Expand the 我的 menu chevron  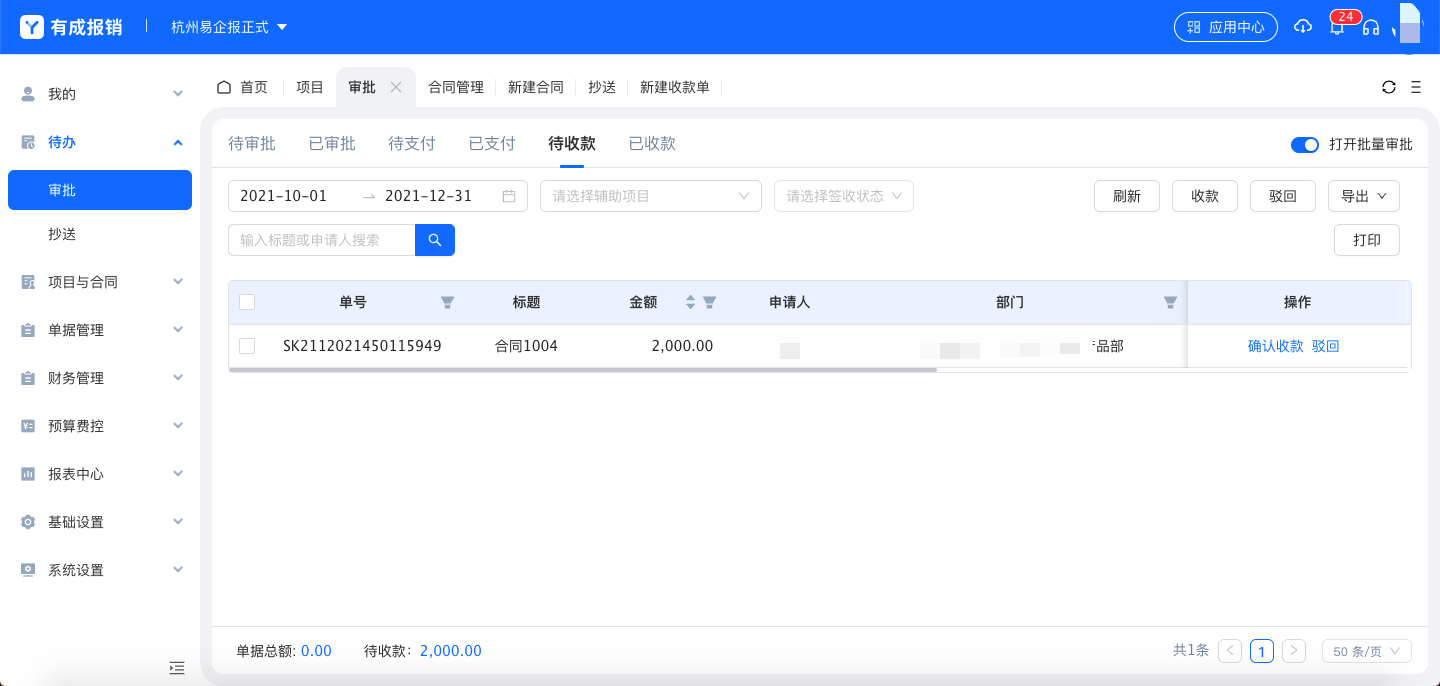pyautogui.click(x=178, y=94)
